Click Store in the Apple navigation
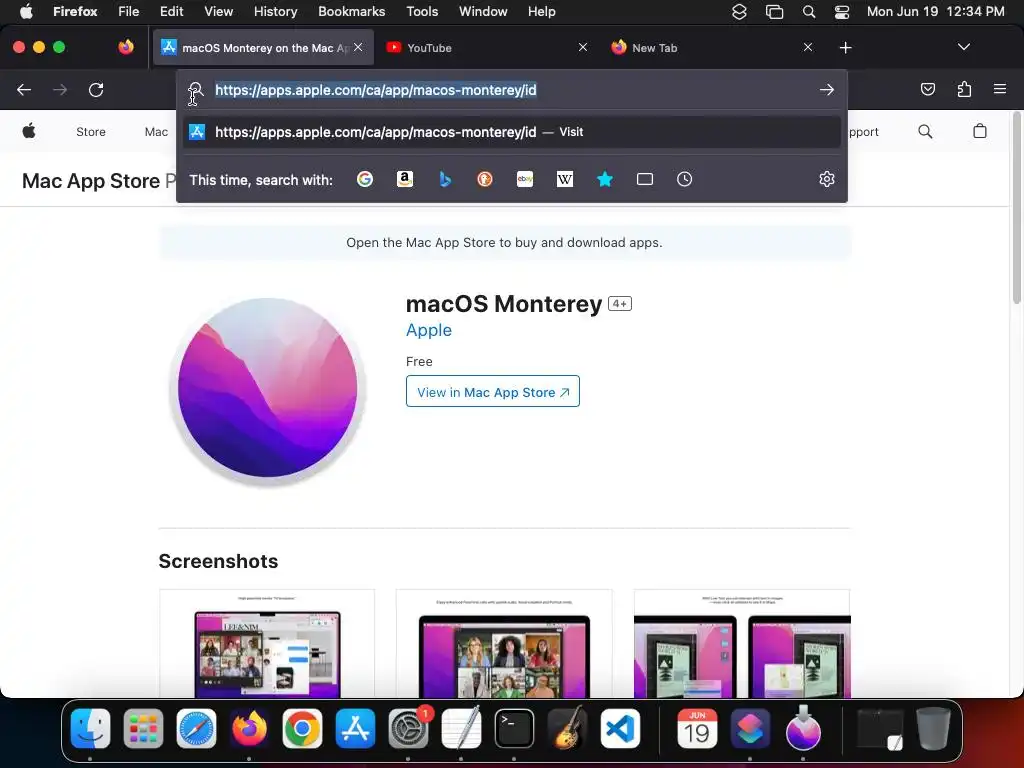Image resolution: width=1024 pixels, height=768 pixels. pyautogui.click(x=91, y=132)
